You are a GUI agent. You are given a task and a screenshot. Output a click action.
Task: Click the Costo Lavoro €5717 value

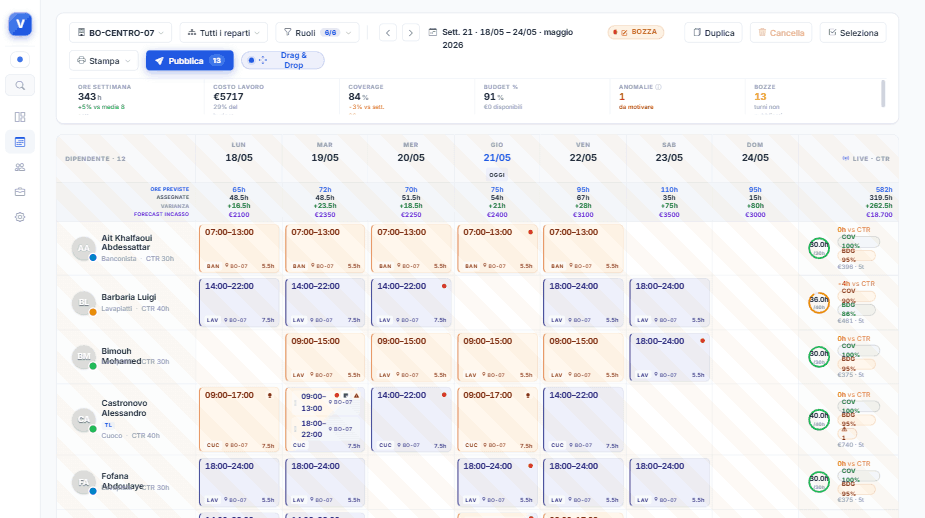(228, 97)
